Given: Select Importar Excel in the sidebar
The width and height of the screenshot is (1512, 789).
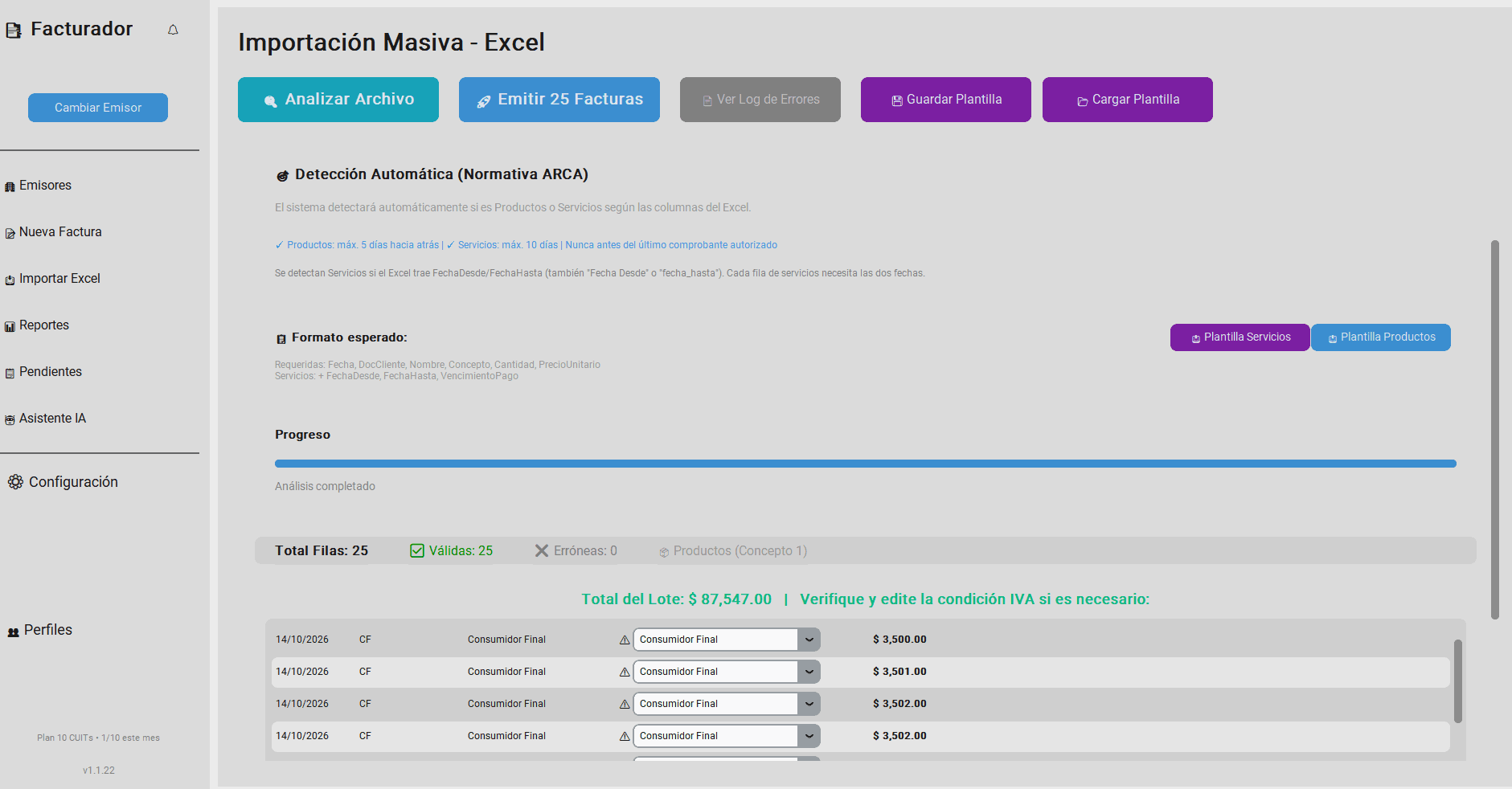Looking at the screenshot, I should [59, 279].
